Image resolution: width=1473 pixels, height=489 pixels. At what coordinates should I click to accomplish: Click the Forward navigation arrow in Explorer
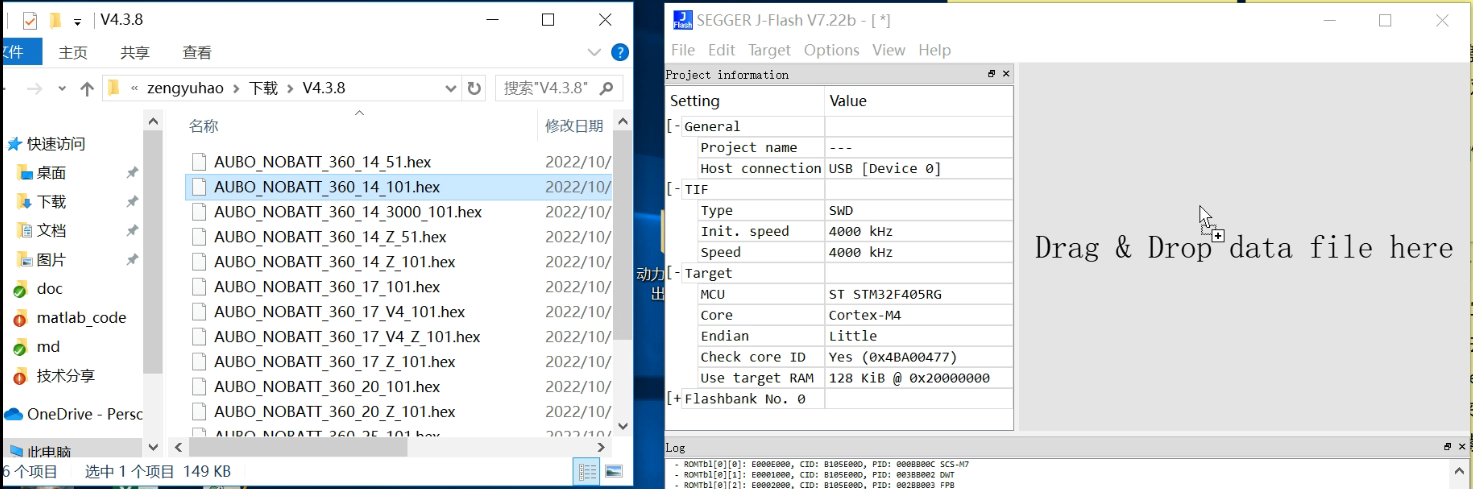[35, 88]
